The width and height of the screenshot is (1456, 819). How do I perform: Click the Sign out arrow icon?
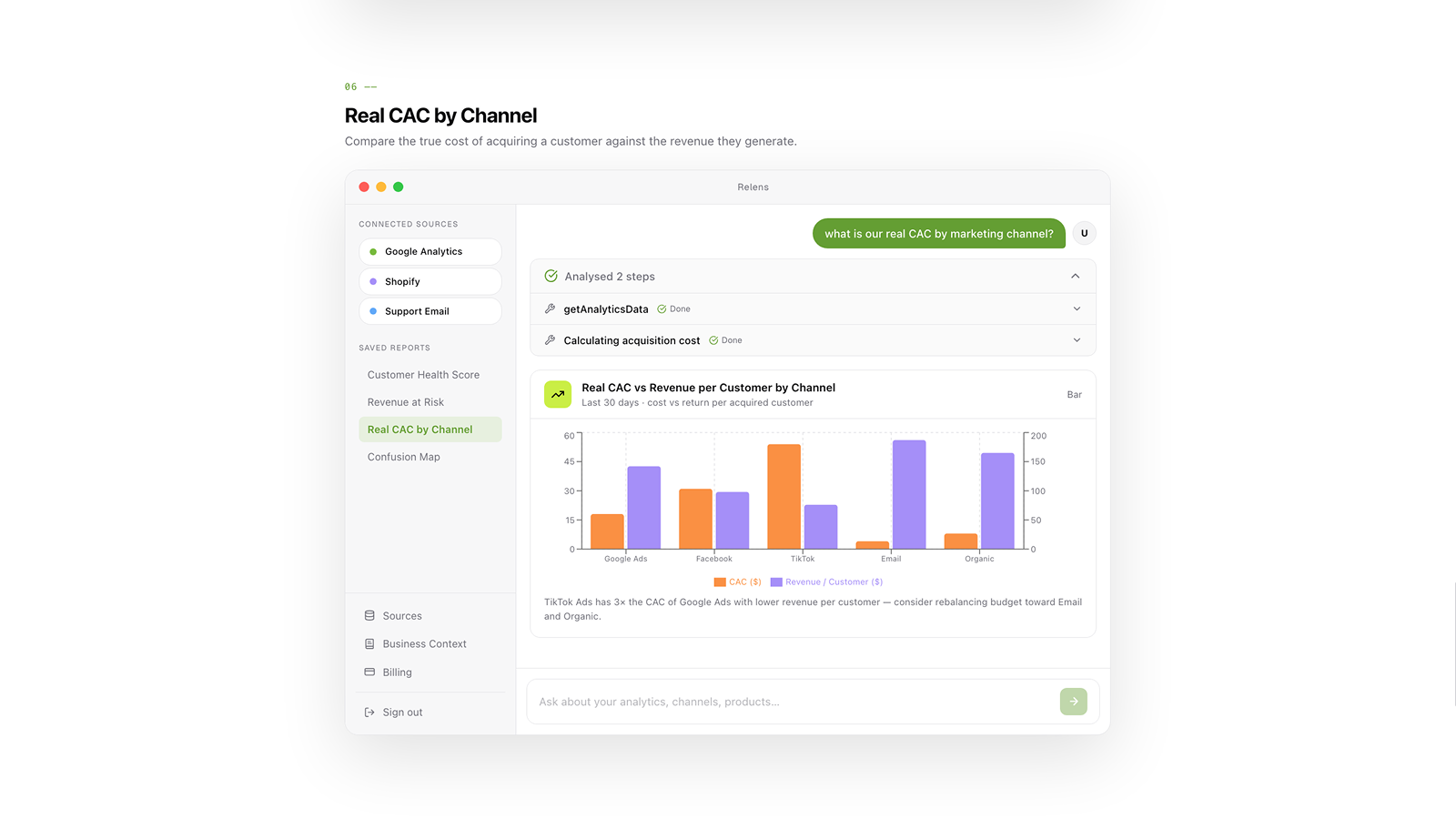[x=369, y=713]
